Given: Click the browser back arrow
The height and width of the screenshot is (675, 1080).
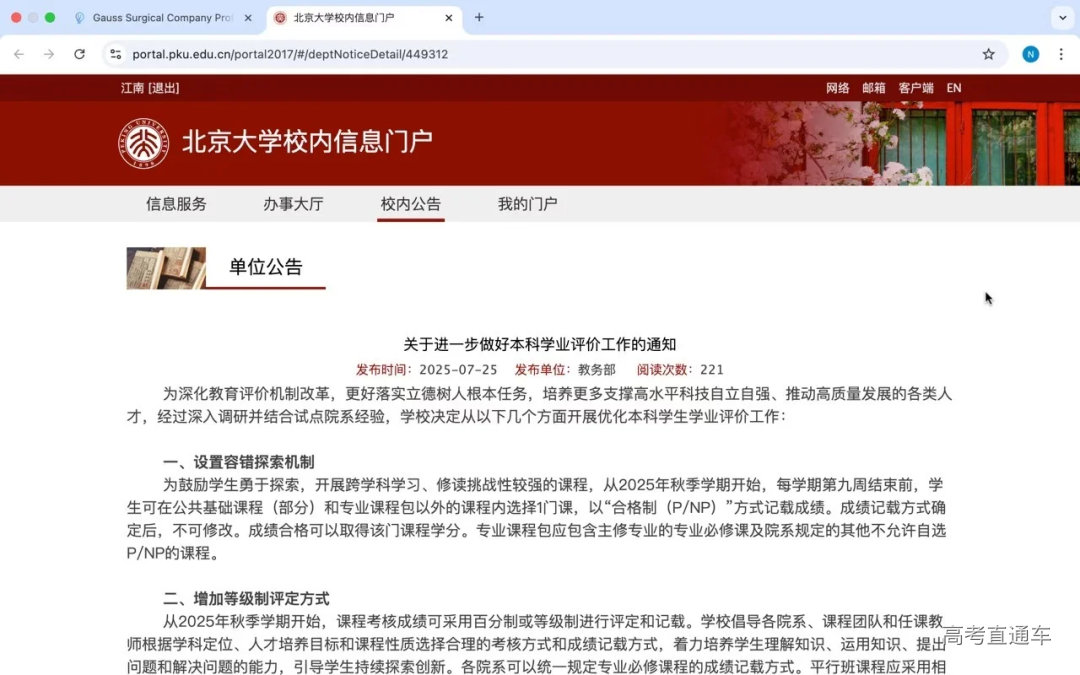Looking at the screenshot, I should click(19, 54).
